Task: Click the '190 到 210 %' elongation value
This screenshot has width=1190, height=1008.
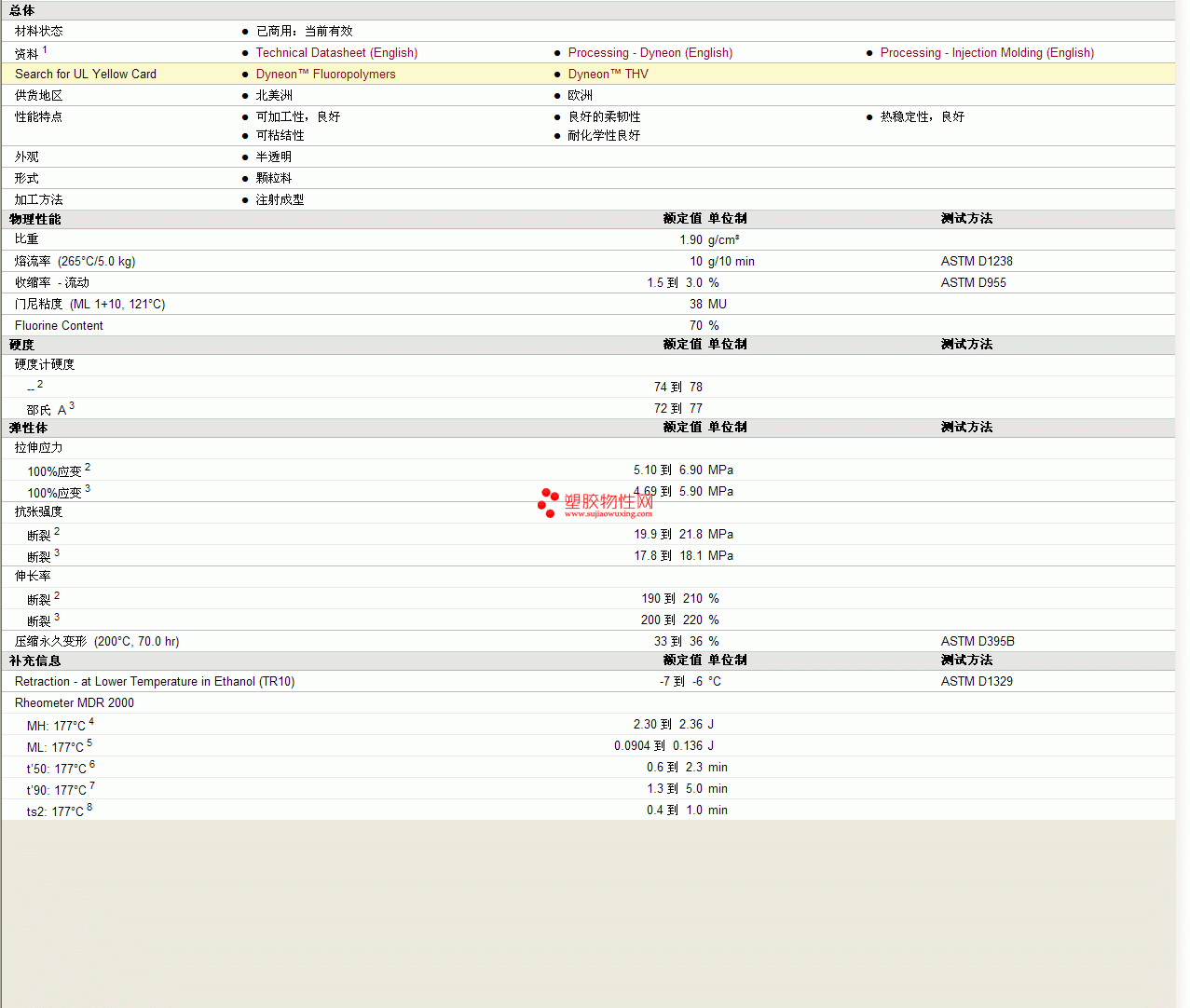Action: click(x=680, y=599)
